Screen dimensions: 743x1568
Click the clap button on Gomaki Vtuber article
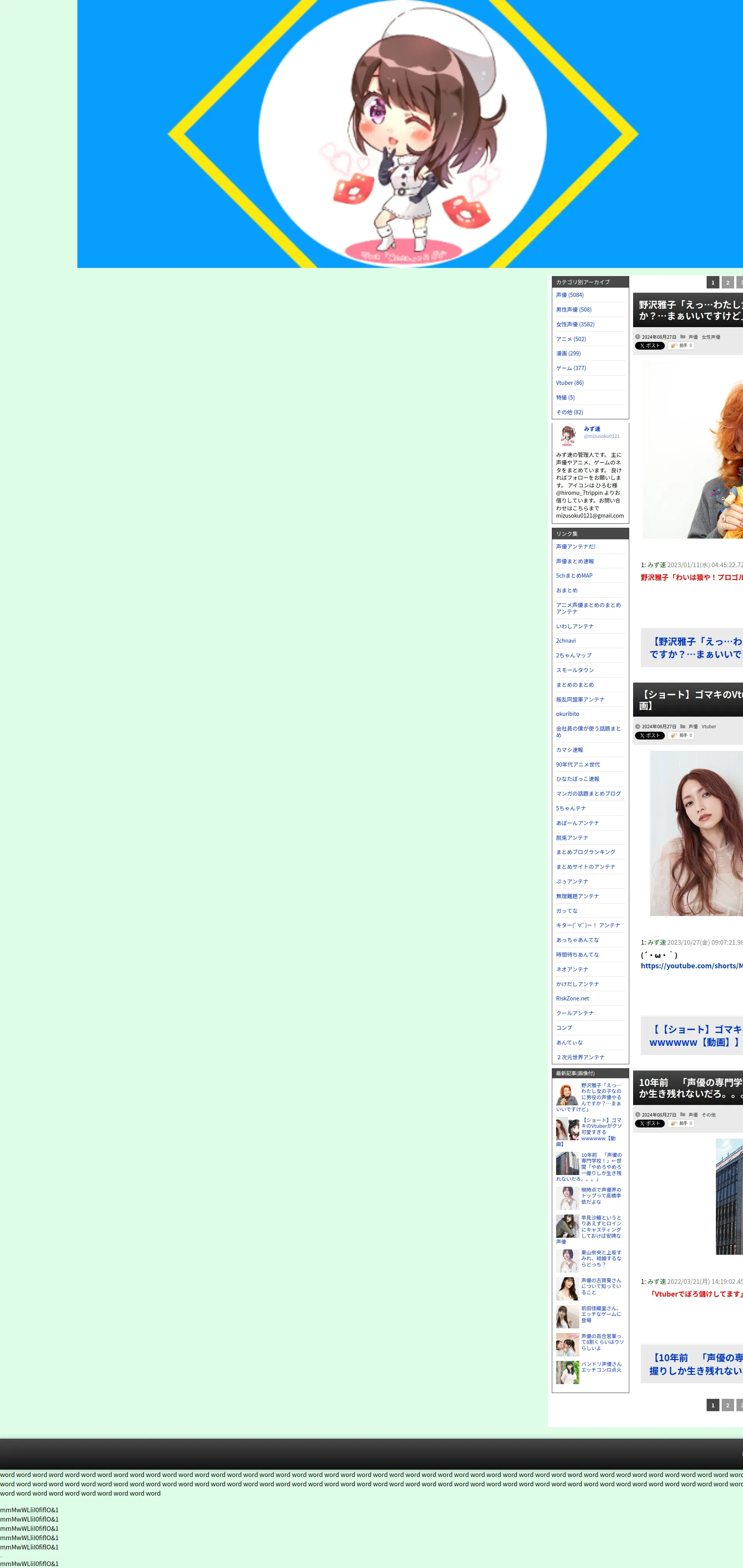(x=681, y=735)
